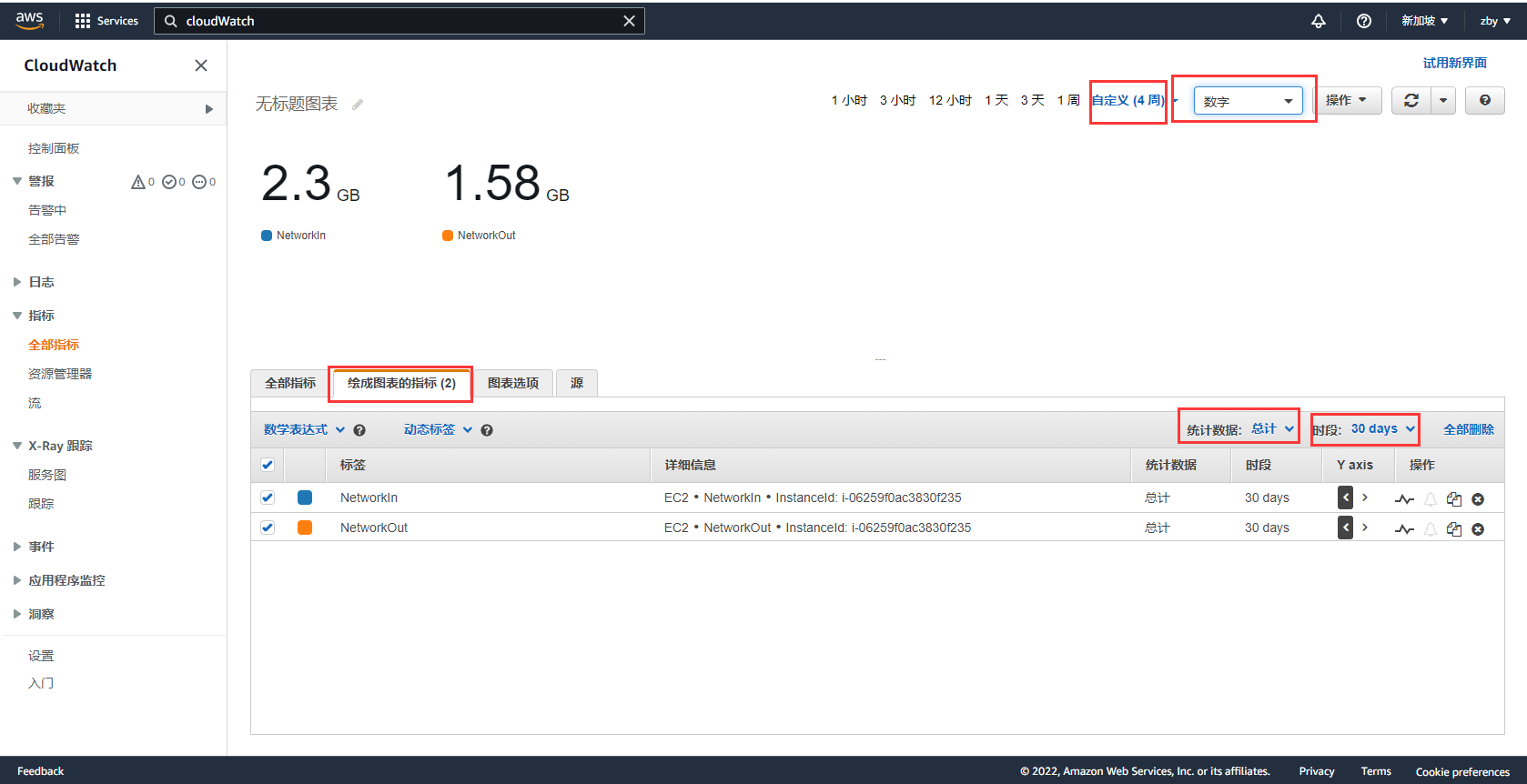The height and width of the screenshot is (784, 1527).
Task: Select 12 小时 time range
Action: tap(950, 100)
